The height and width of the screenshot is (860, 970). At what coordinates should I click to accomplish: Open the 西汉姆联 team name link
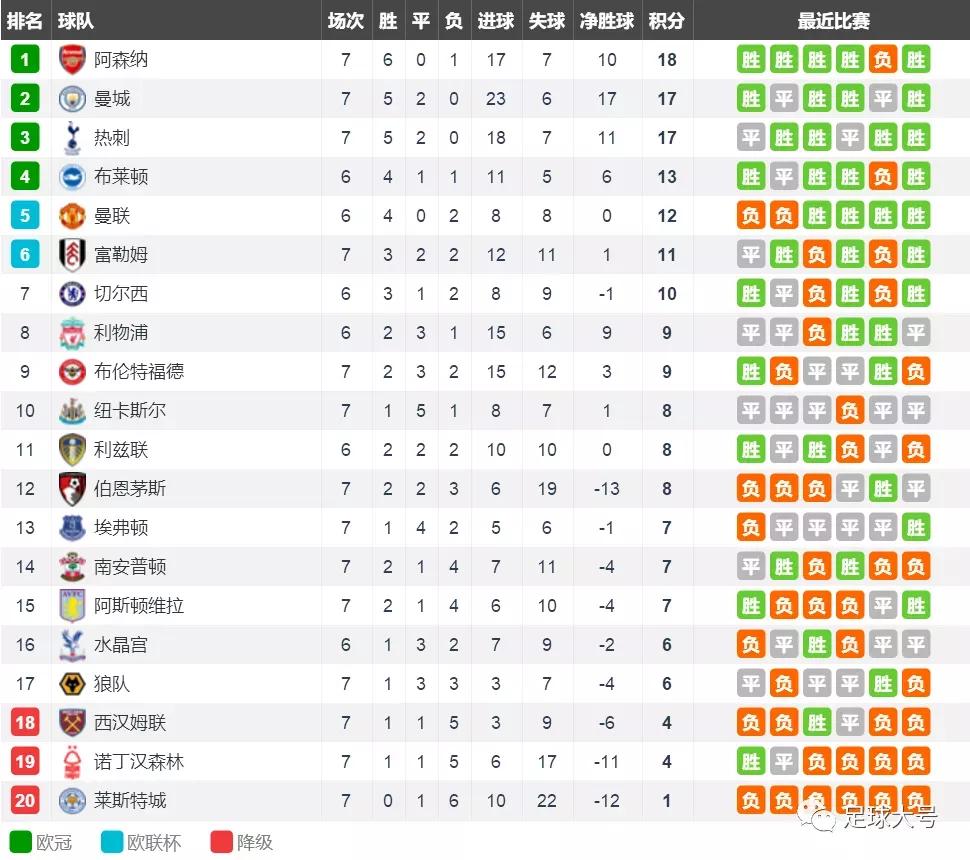130,723
